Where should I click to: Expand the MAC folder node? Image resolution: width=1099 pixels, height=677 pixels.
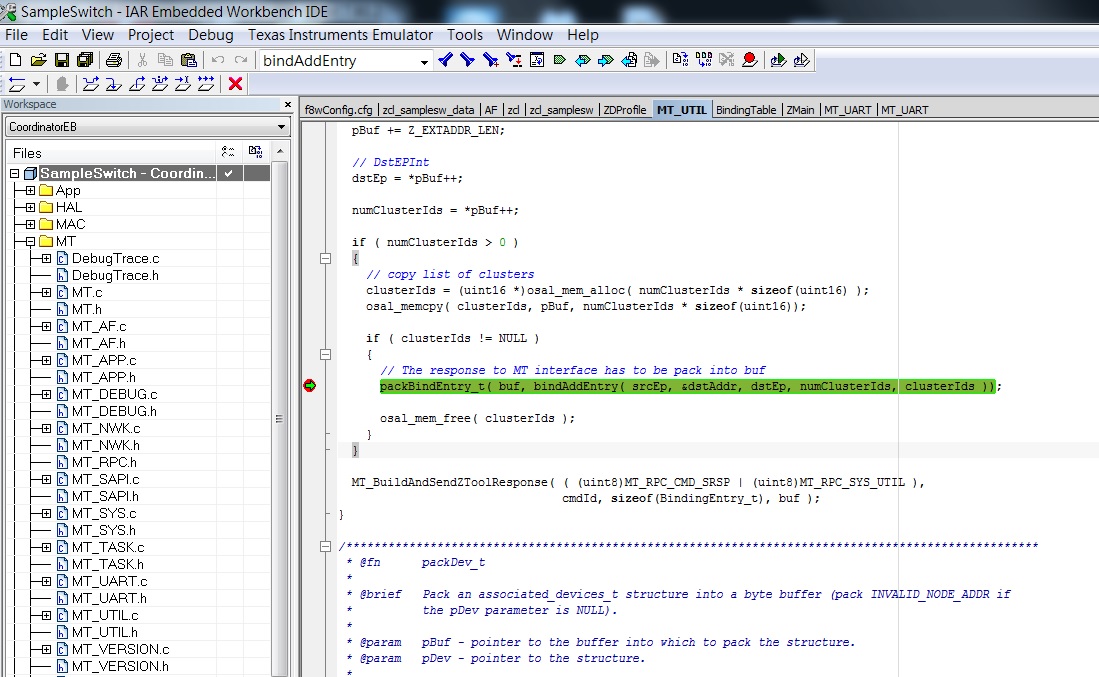click(30, 224)
